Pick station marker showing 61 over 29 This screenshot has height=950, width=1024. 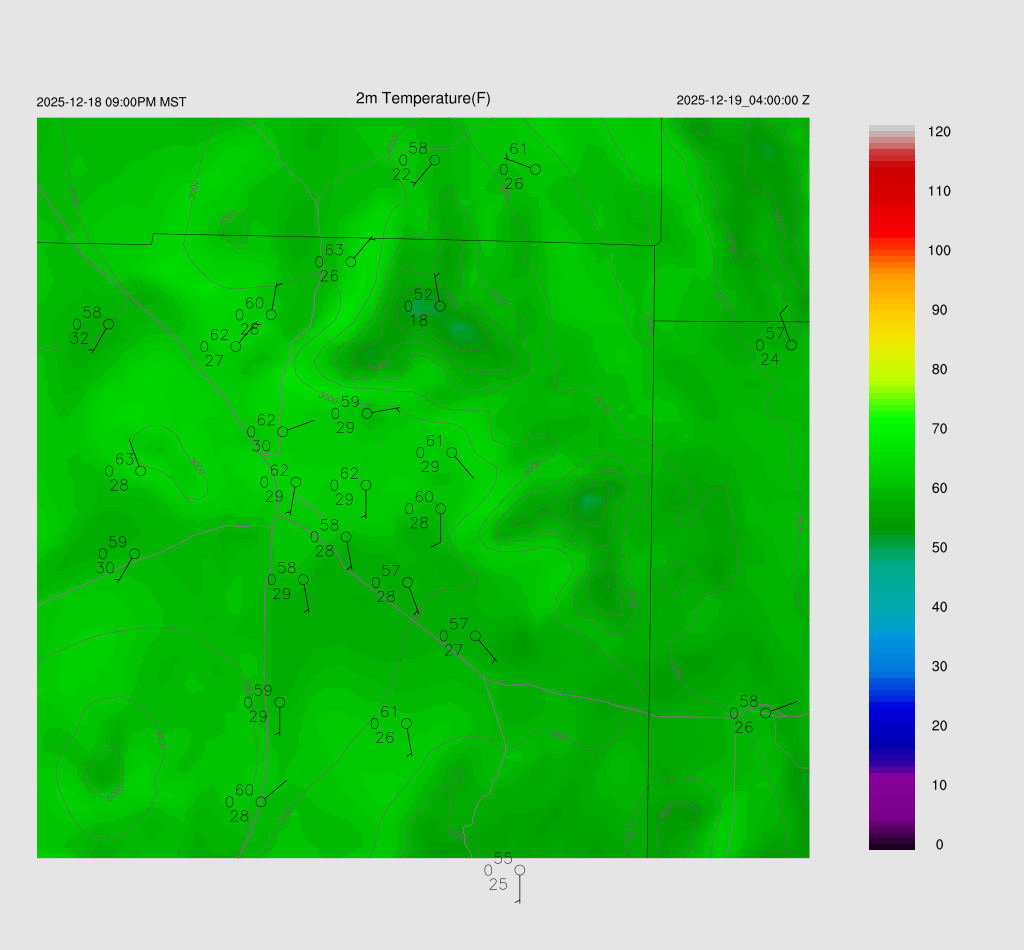(452, 452)
